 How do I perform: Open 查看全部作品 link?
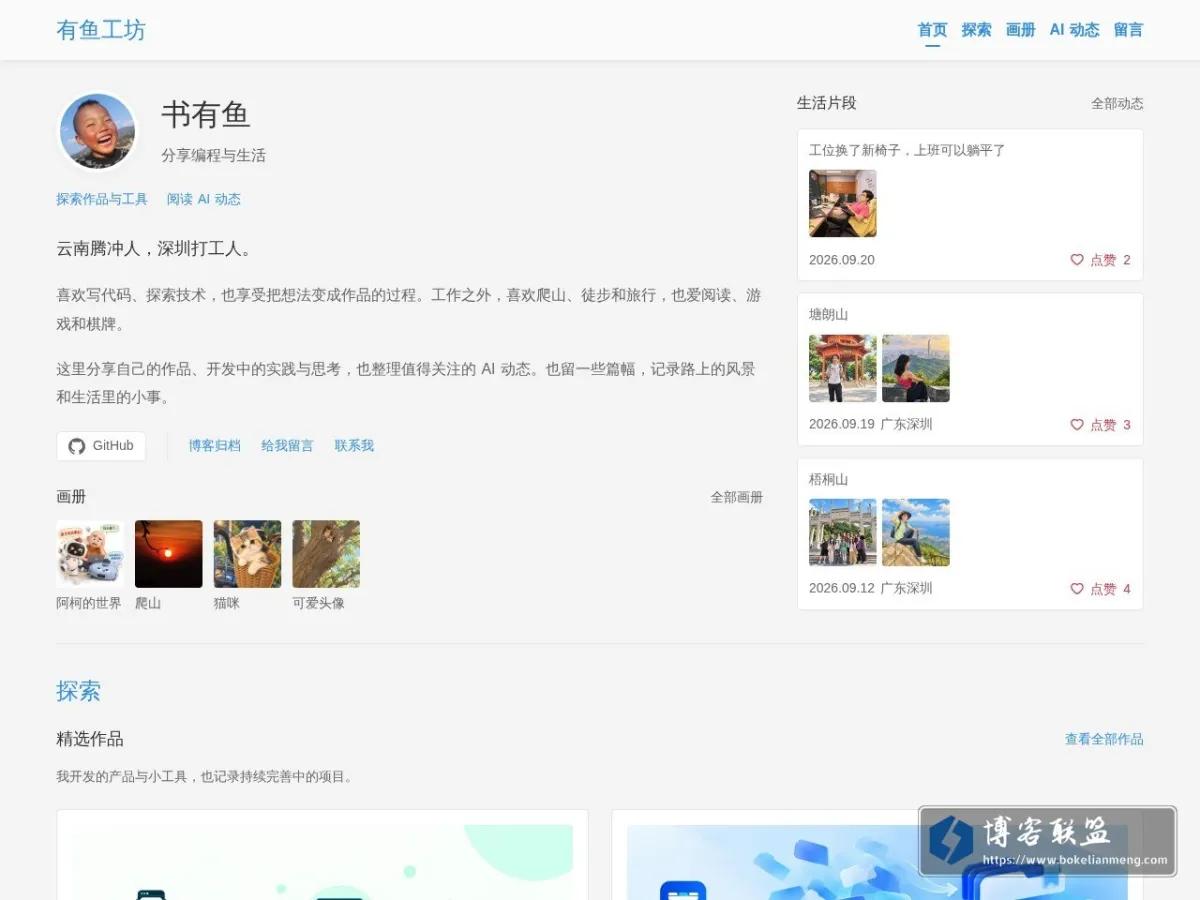(1104, 739)
